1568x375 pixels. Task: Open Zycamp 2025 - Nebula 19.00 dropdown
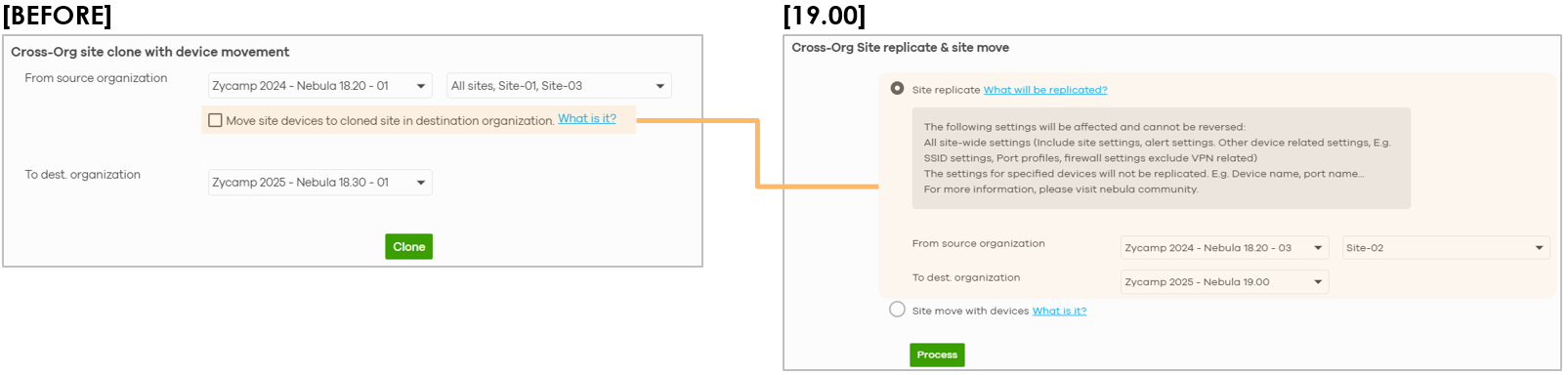(1224, 282)
